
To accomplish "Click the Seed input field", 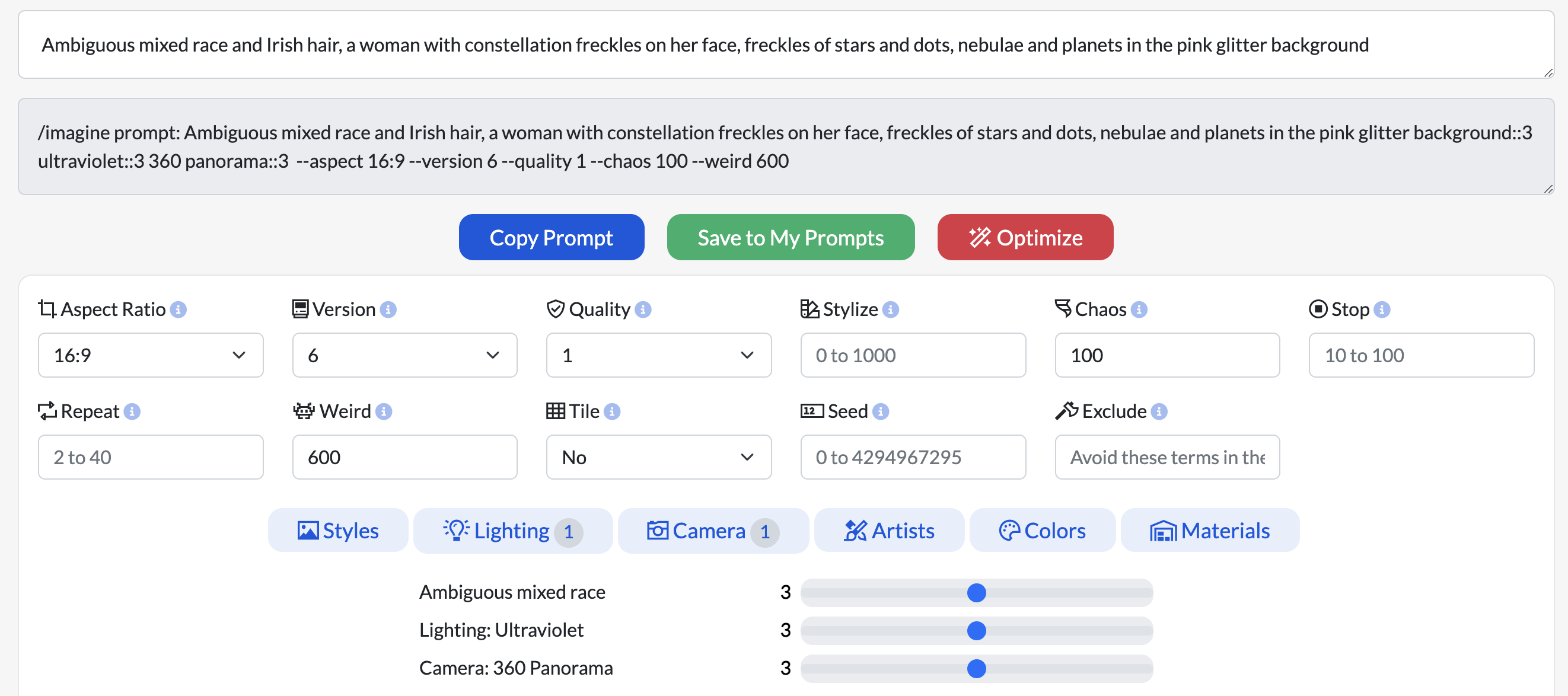I will pos(913,457).
